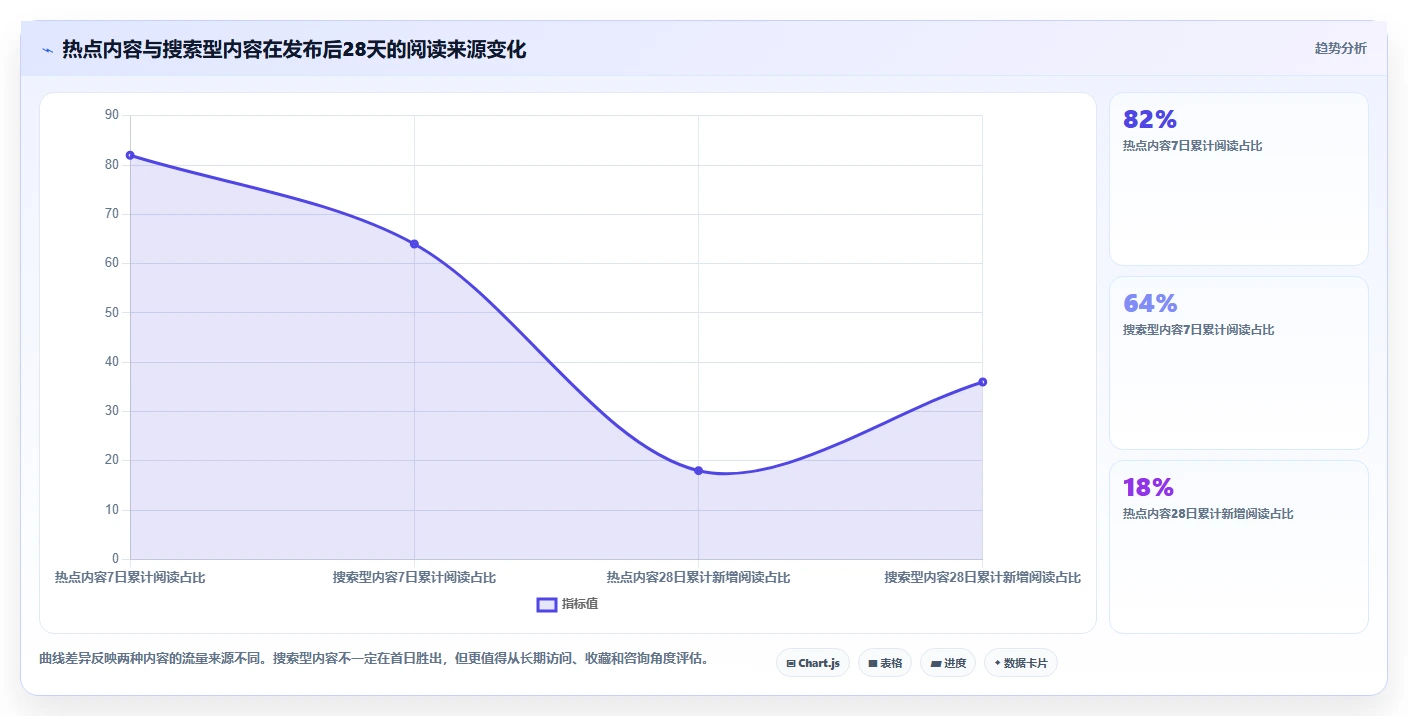This screenshot has height=716, width=1408.
Task: Click x-axis label 搜索型内容7日累计阅读占比
Action: coord(414,577)
